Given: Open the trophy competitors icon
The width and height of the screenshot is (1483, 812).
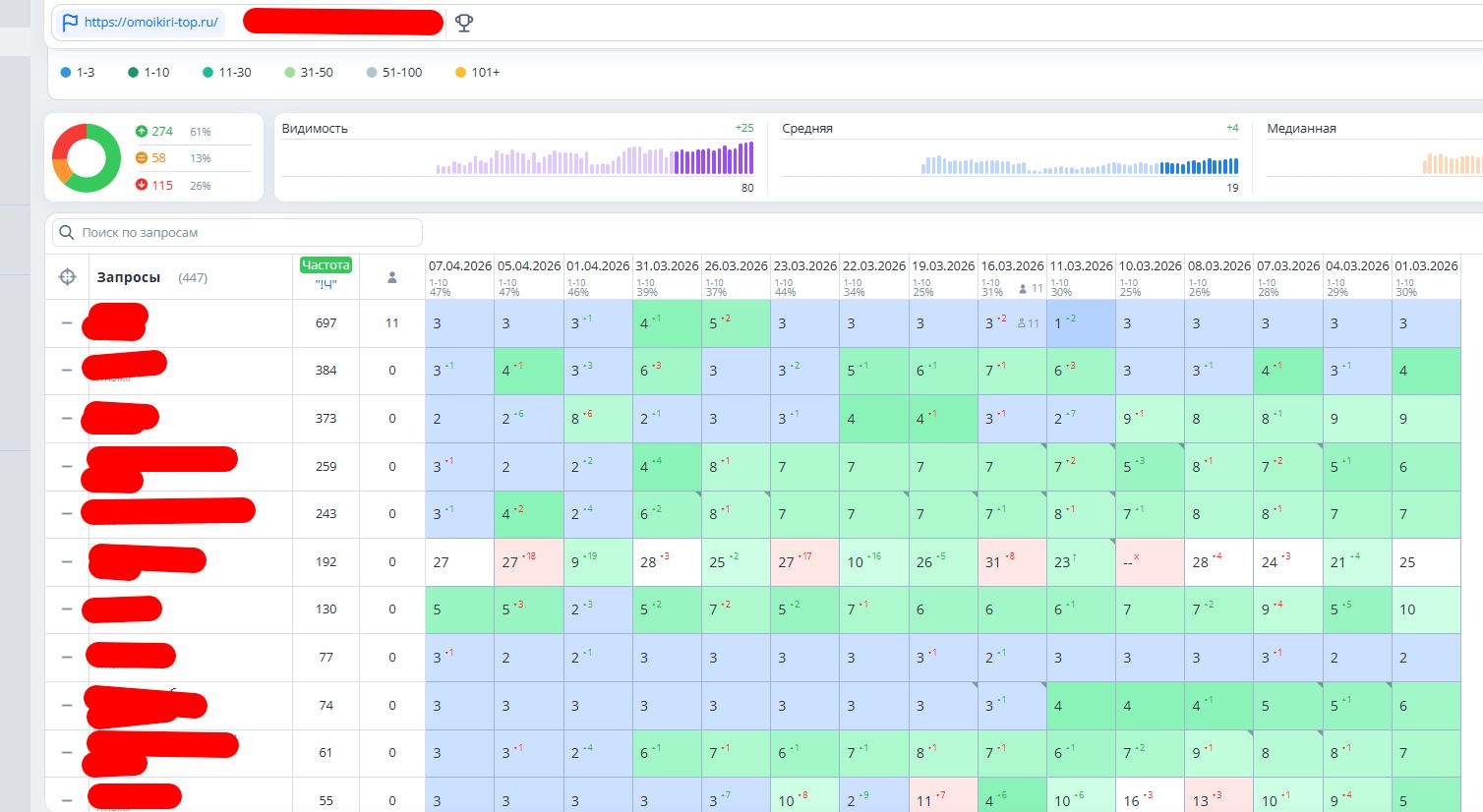Looking at the screenshot, I should coord(464,23).
